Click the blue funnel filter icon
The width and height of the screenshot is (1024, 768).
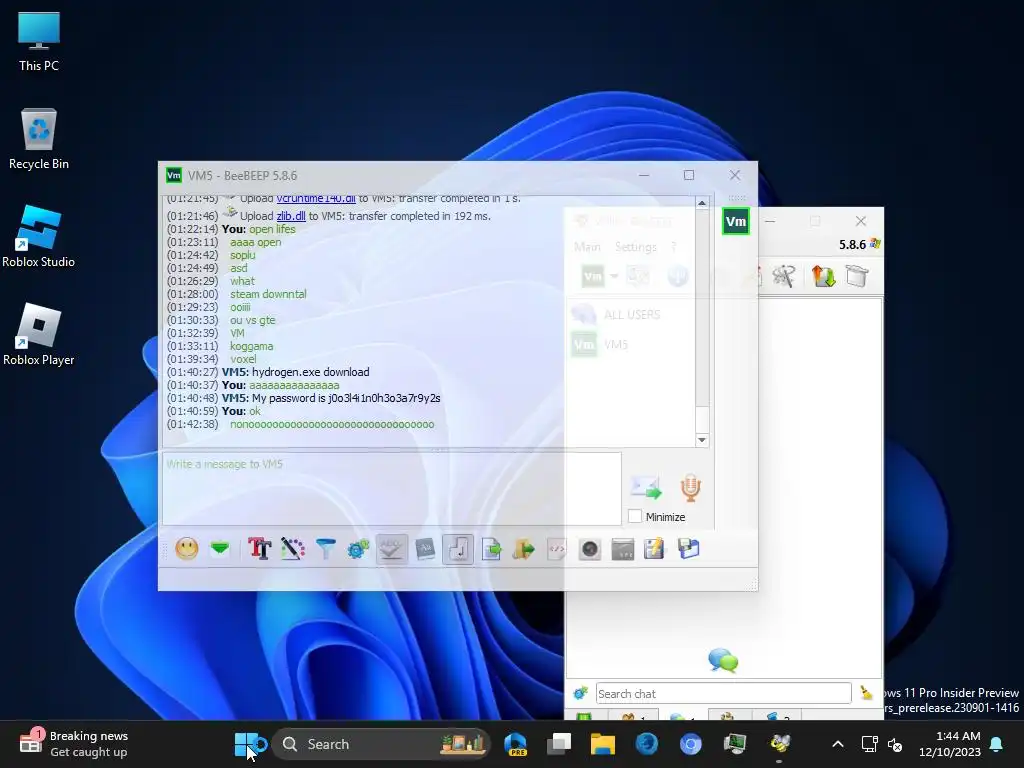click(325, 549)
